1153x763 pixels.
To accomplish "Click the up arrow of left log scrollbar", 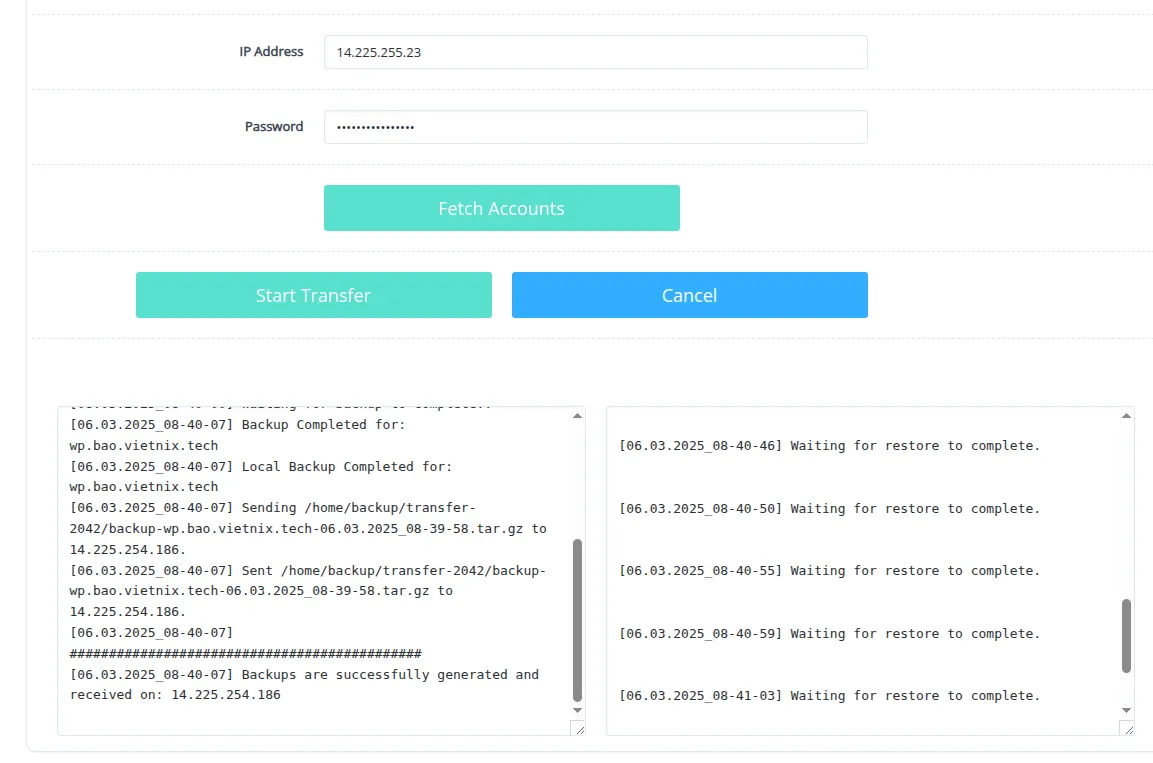I will (577, 415).
